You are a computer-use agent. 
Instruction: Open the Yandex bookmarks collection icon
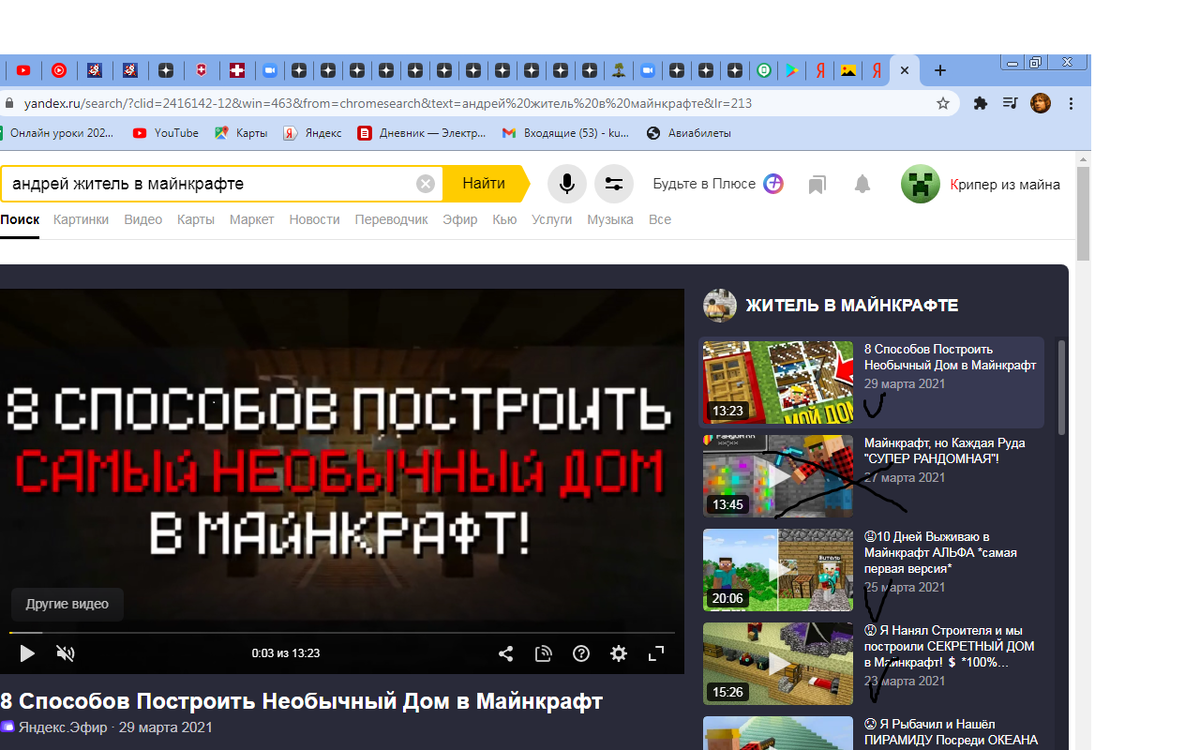click(x=817, y=184)
